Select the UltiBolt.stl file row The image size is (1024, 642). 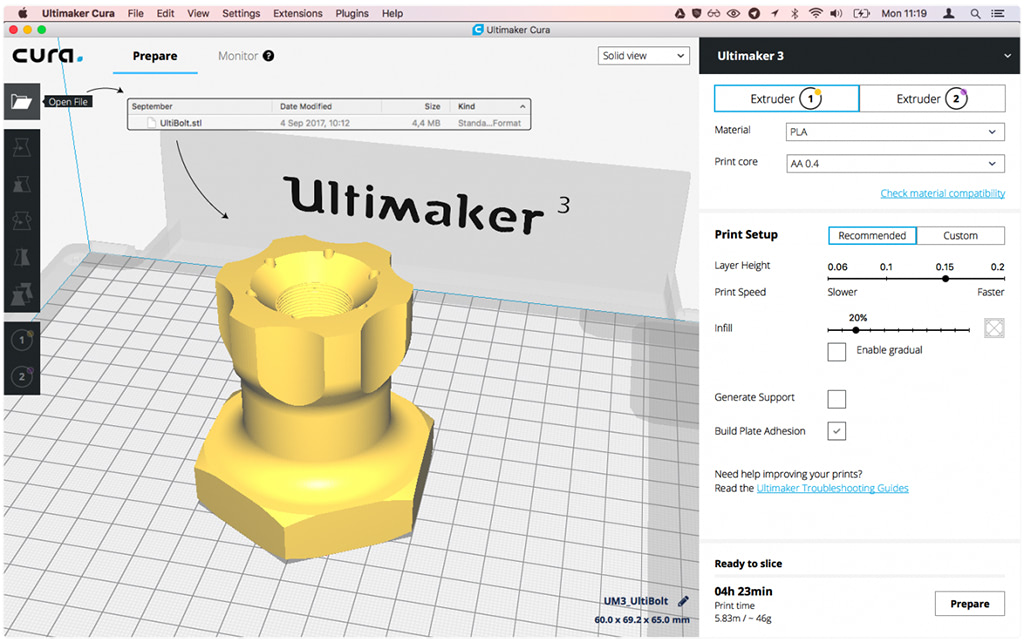coord(328,123)
